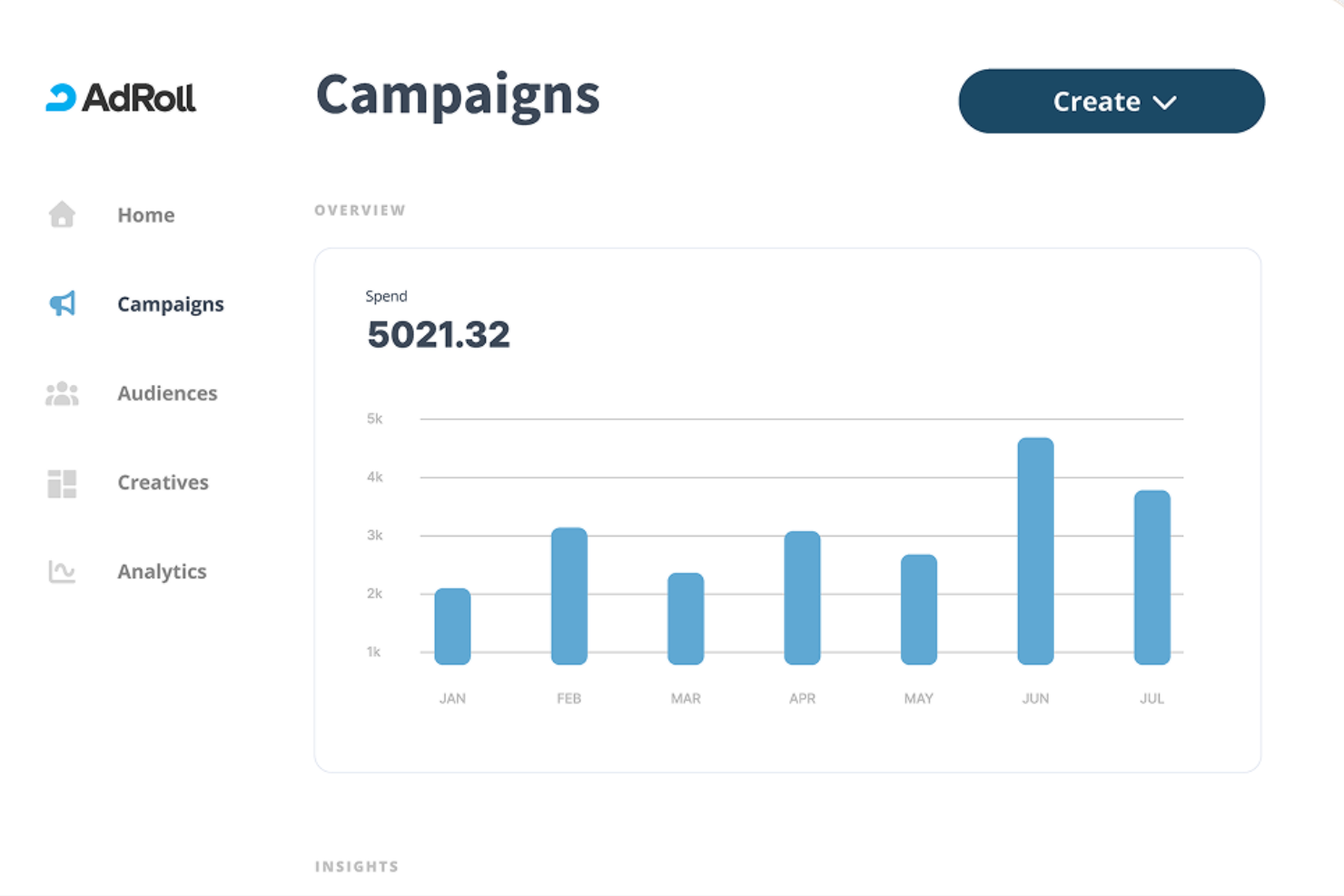Switch to the Campaigns section
1344x896 pixels.
[x=170, y=303]
